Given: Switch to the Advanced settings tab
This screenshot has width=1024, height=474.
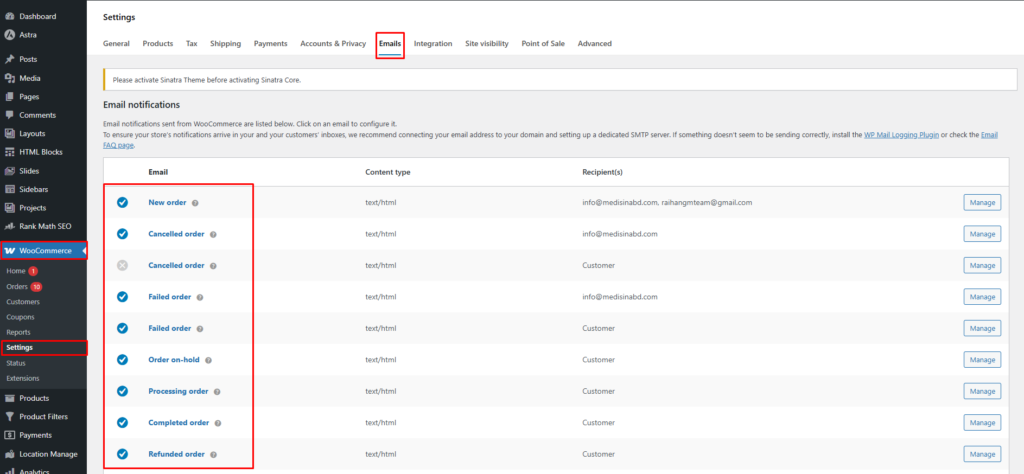Looking at the screenshot, I should pyautogui.click(x=594, y=44).
